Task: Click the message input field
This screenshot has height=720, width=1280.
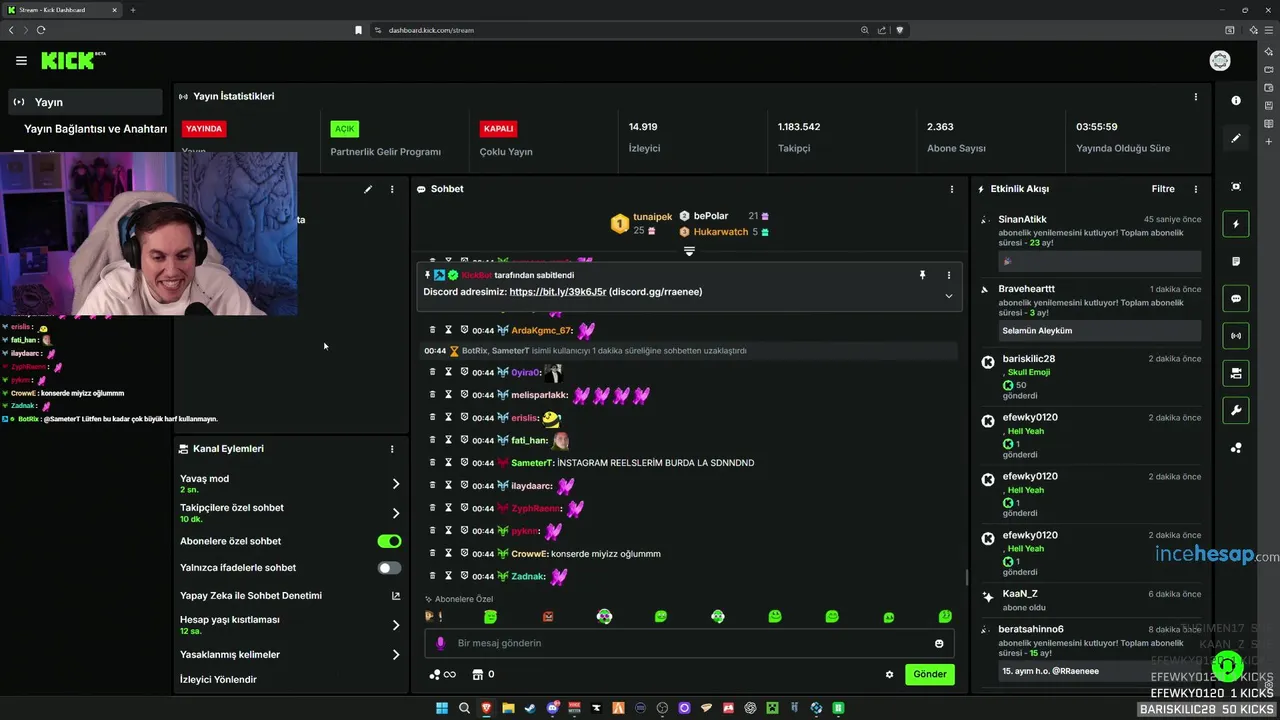Action: [690, 643]
